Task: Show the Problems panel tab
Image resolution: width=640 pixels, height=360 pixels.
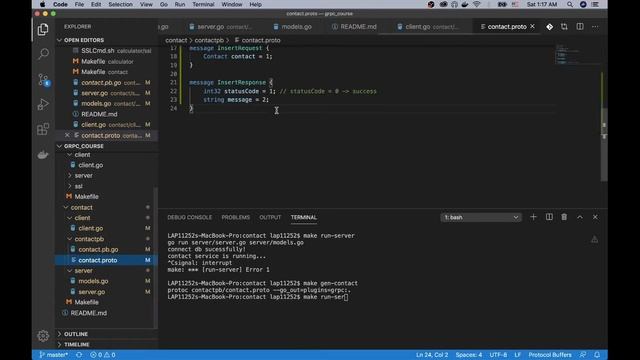Action: (x=236, y=218)
